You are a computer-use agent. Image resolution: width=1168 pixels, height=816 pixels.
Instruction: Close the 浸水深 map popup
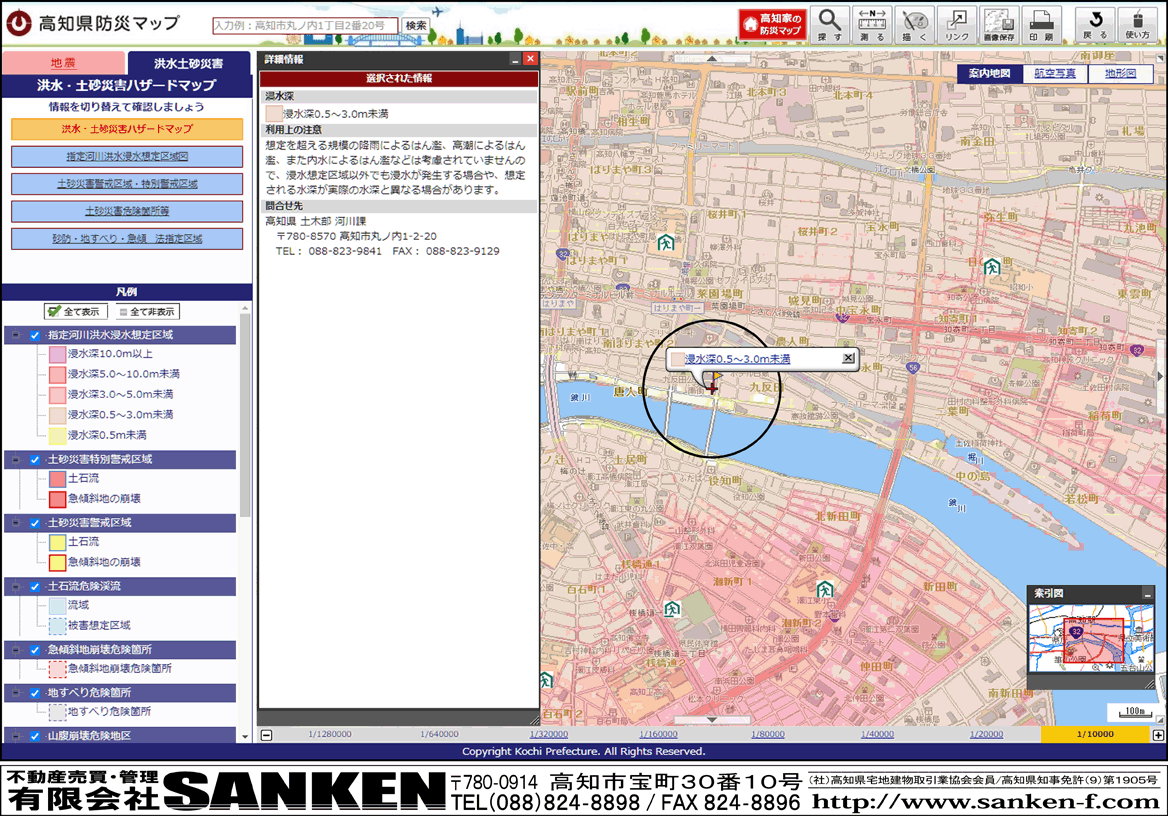click(x=848, y=358)
